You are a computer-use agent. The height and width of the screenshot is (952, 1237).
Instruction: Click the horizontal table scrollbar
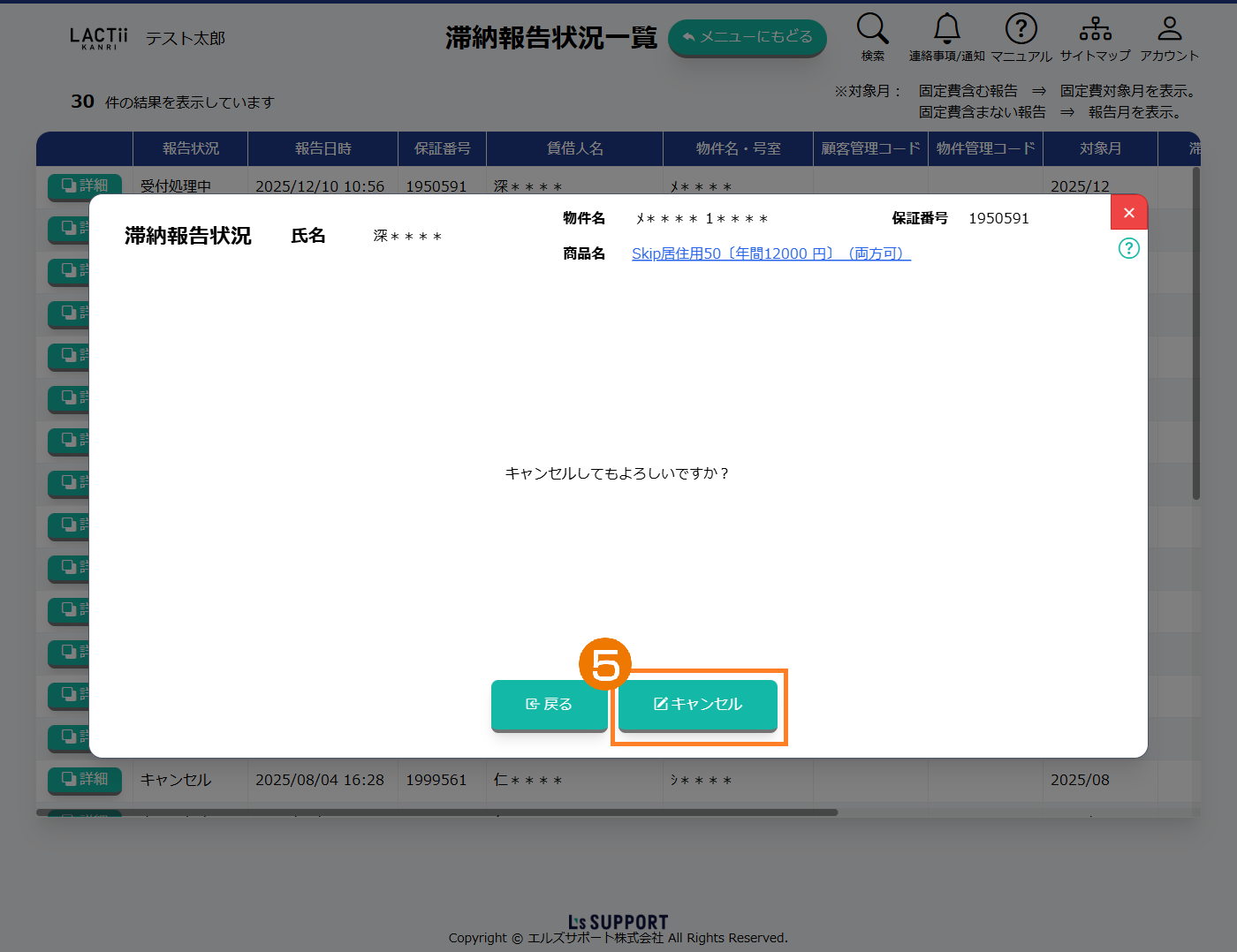click(x=437, y=812)
